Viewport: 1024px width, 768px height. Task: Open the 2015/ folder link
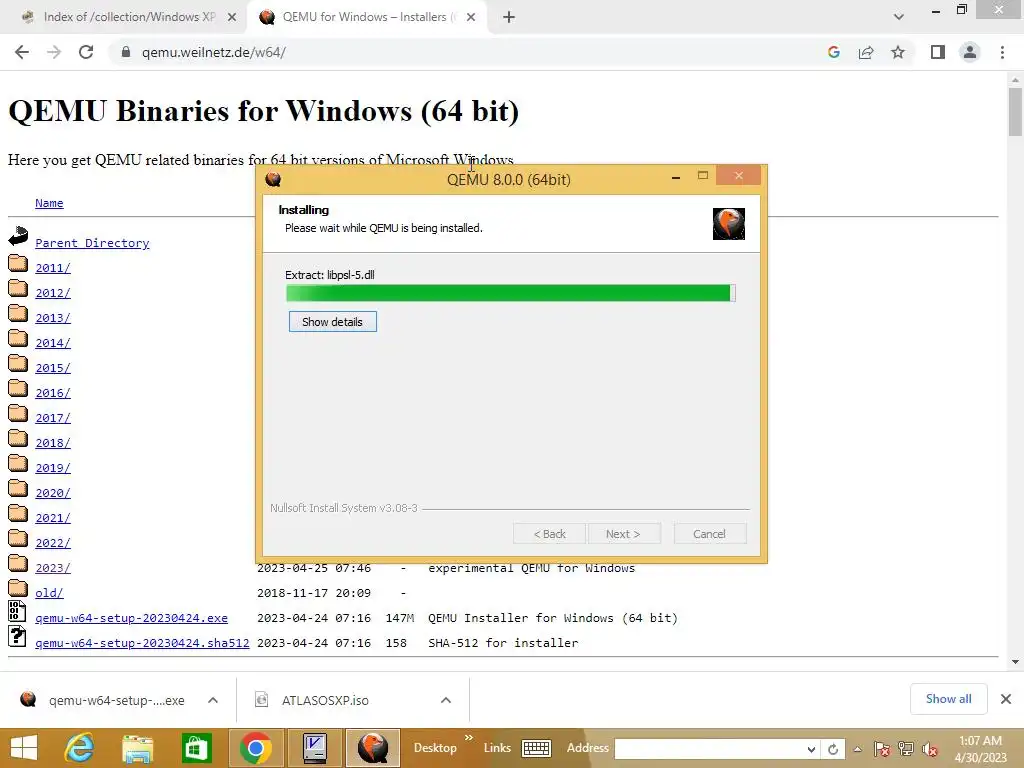pyautogui.click(x=53, y=368)
